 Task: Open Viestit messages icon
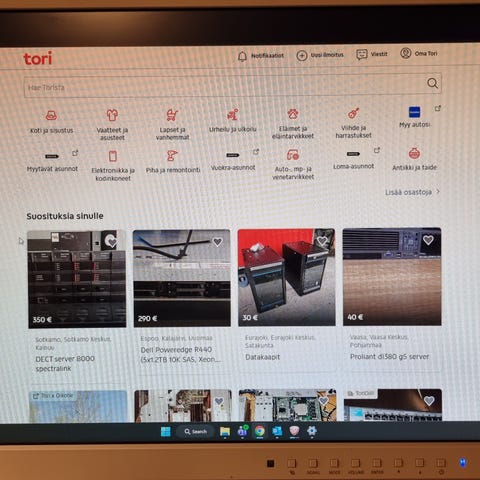[362, 54]
